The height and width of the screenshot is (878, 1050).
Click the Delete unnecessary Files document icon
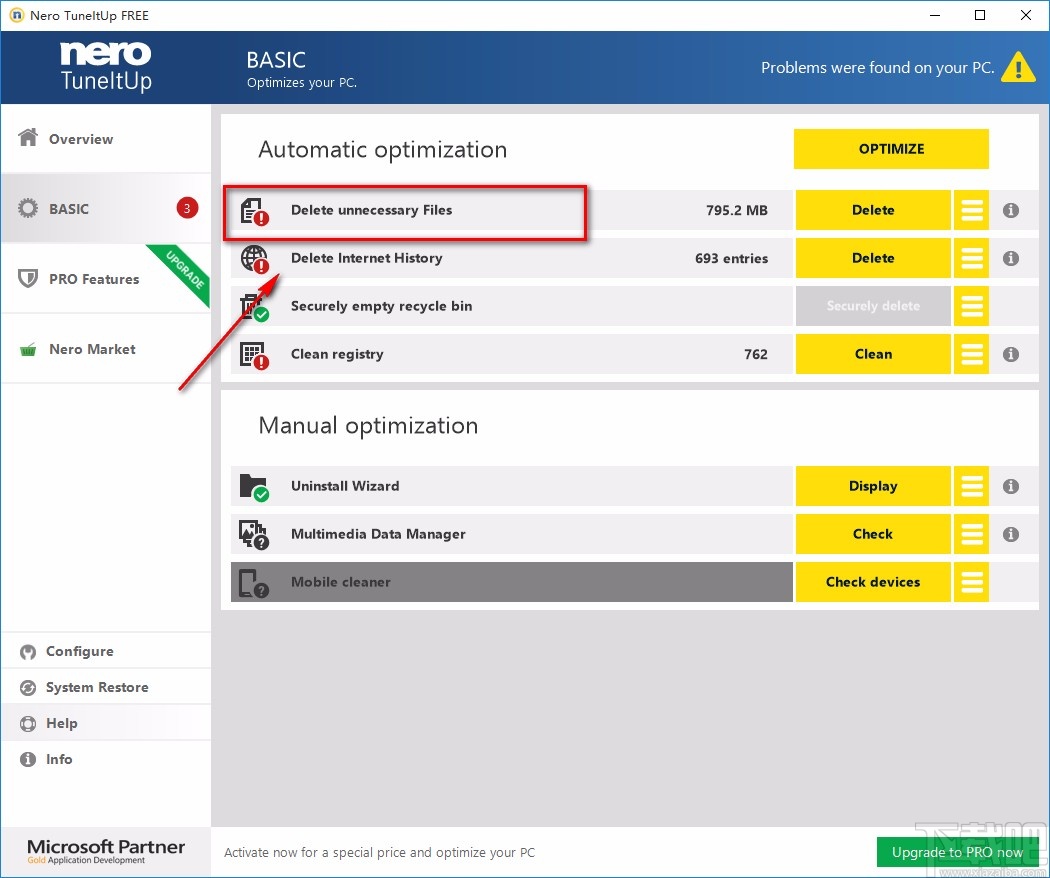[254, 211]
